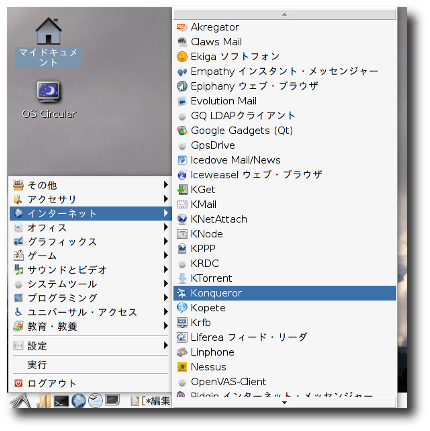Click the monitor icon in the taskbar
The width and height of the screenshot is (430, 431).
112,400
